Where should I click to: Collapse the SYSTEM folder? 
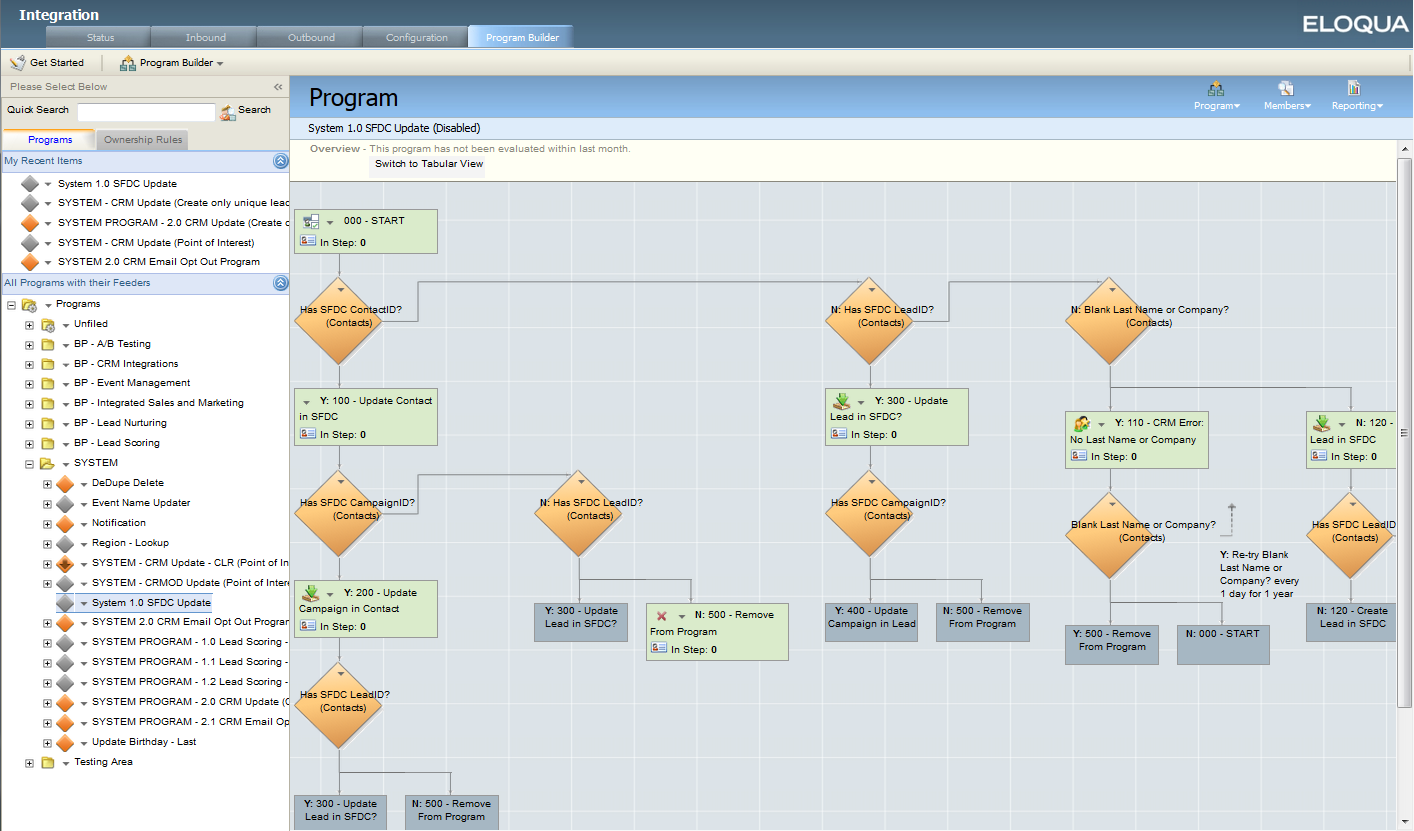pos(29,464)
